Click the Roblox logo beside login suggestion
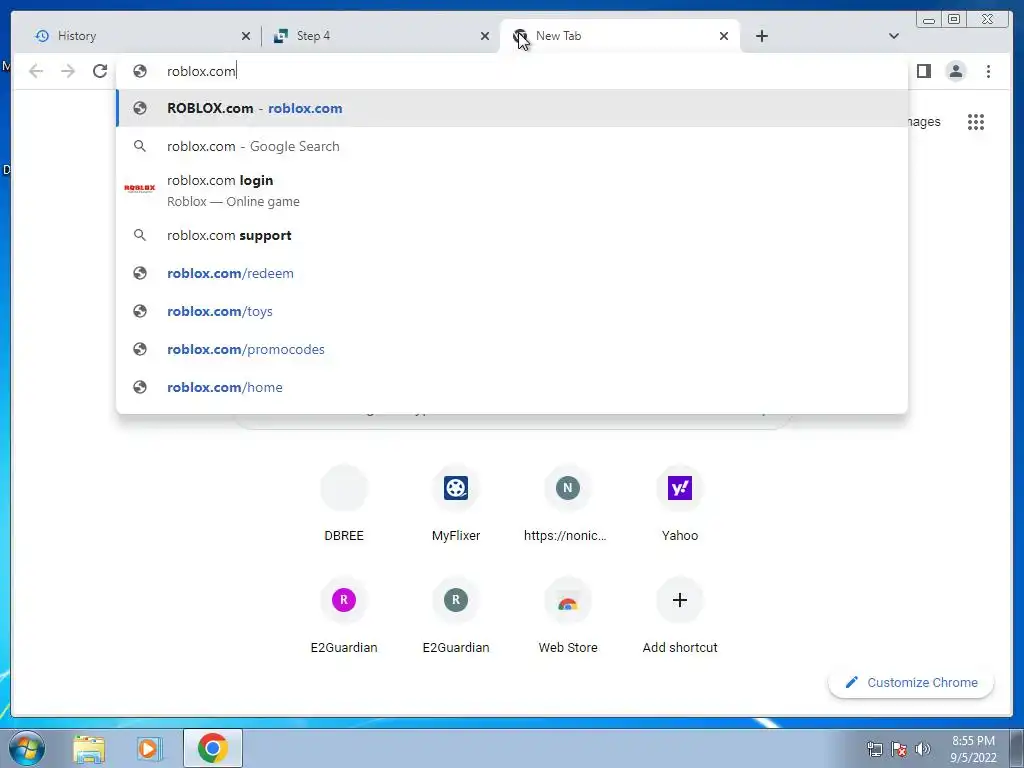This screenshot has width=1024, height=768. pyautogui.click(x=140, y=188)
